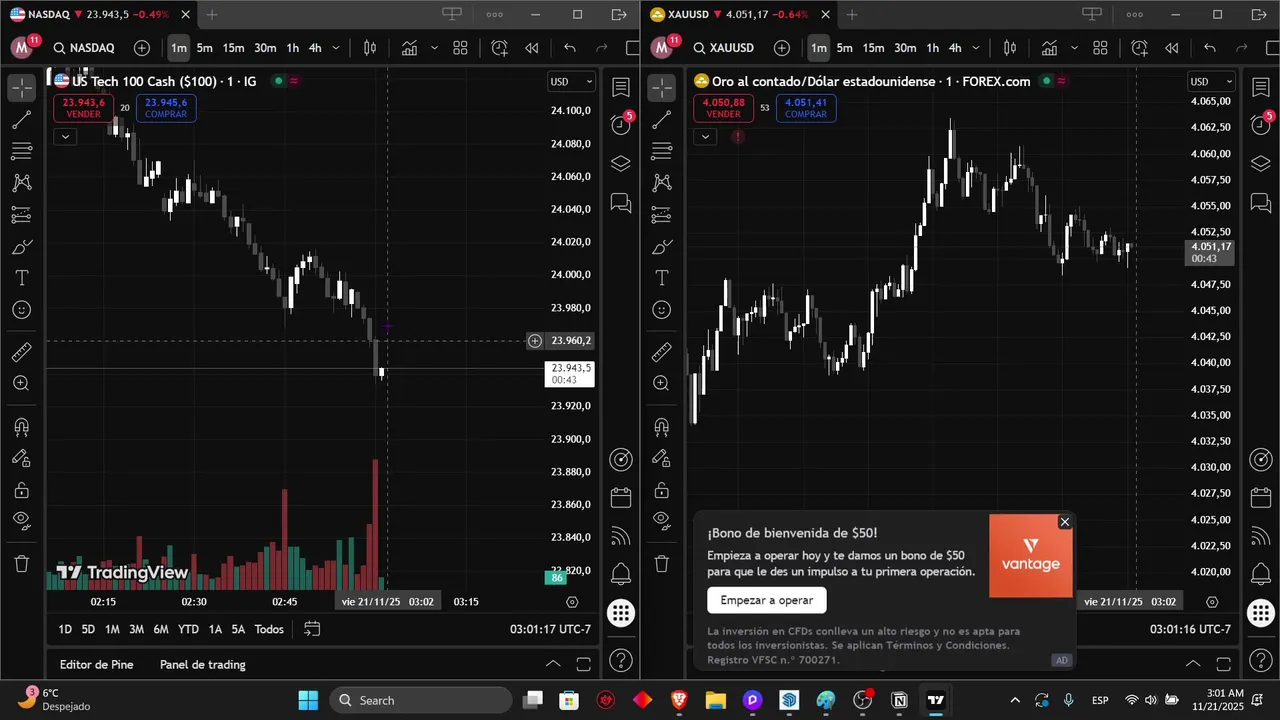Click the Vender button on NASDAQ chart

coord(83,108)
